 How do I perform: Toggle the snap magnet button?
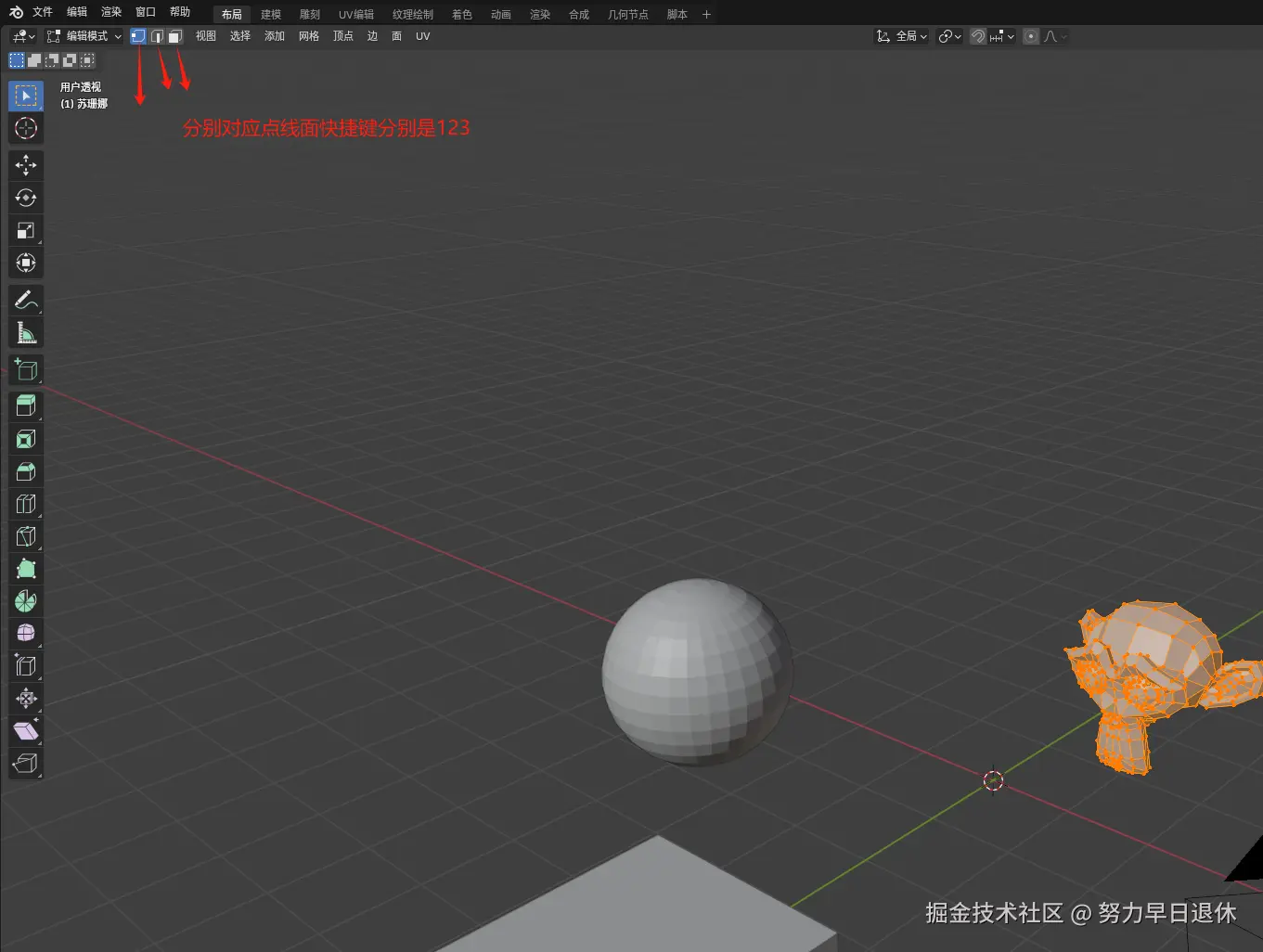(978, 36)
